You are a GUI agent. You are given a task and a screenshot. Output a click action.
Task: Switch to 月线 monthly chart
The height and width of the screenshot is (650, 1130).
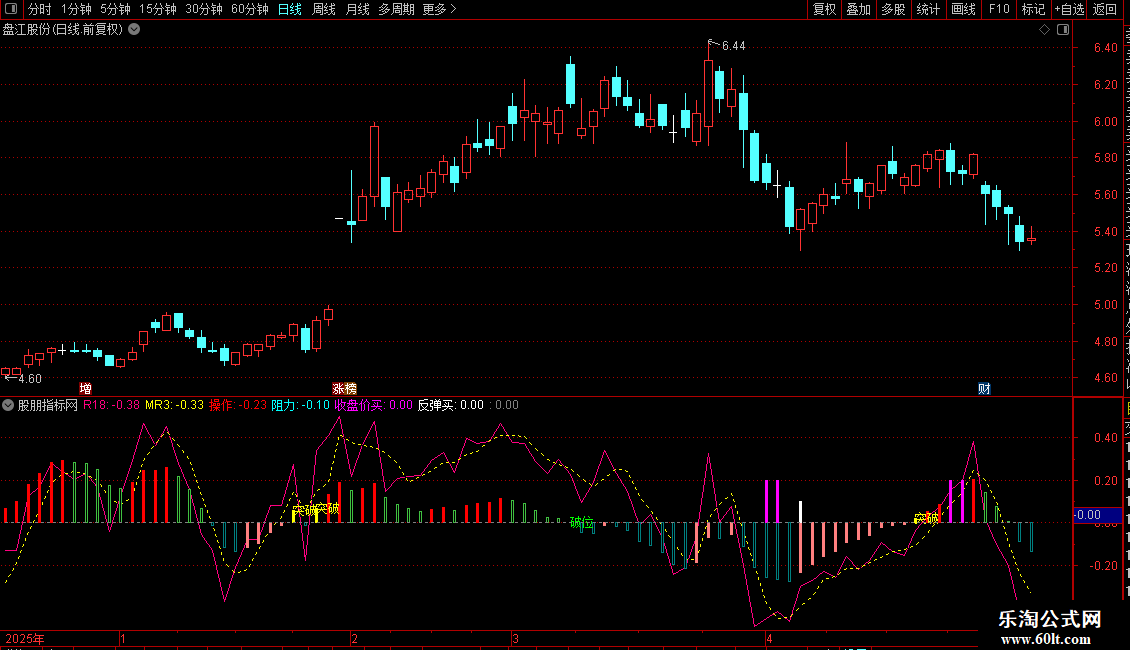pos(357,9)
